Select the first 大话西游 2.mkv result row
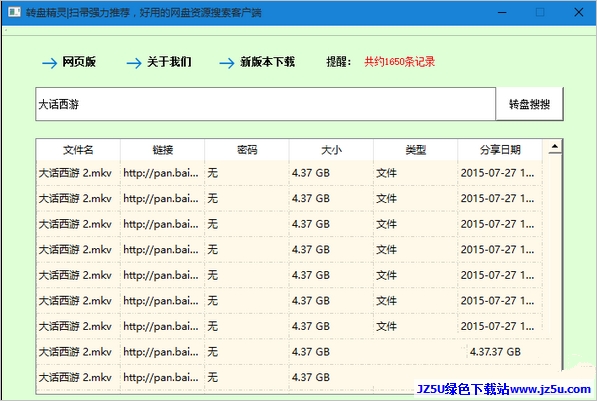The height and width of the screenshot is (401, 597). (289, 173)
